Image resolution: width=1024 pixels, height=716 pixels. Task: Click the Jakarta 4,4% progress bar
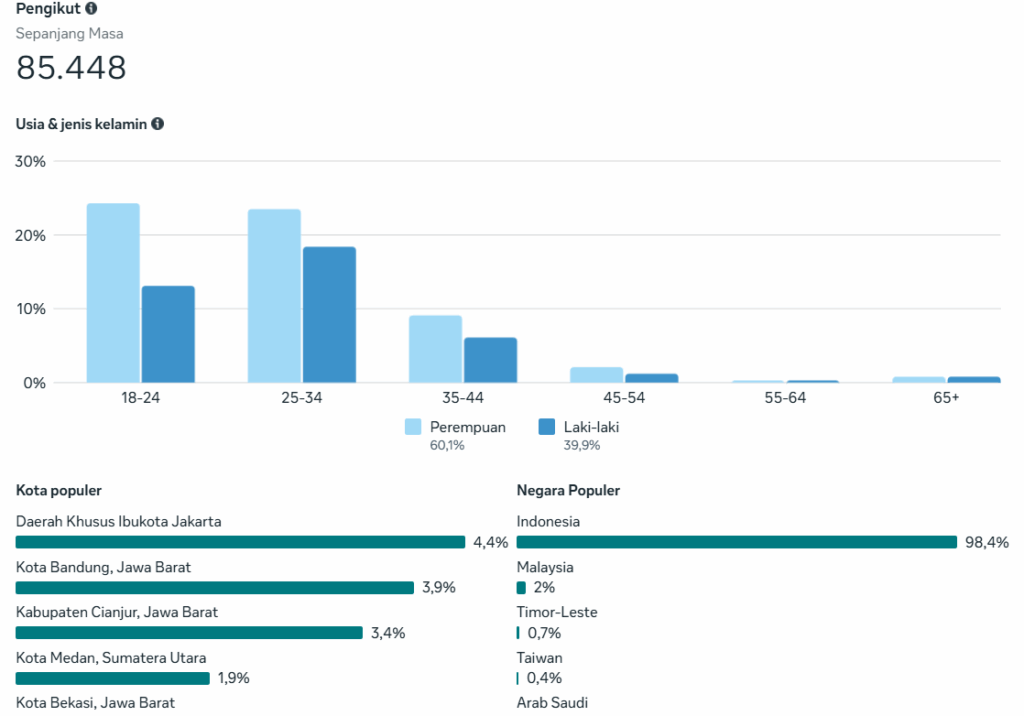click(240, 542)
